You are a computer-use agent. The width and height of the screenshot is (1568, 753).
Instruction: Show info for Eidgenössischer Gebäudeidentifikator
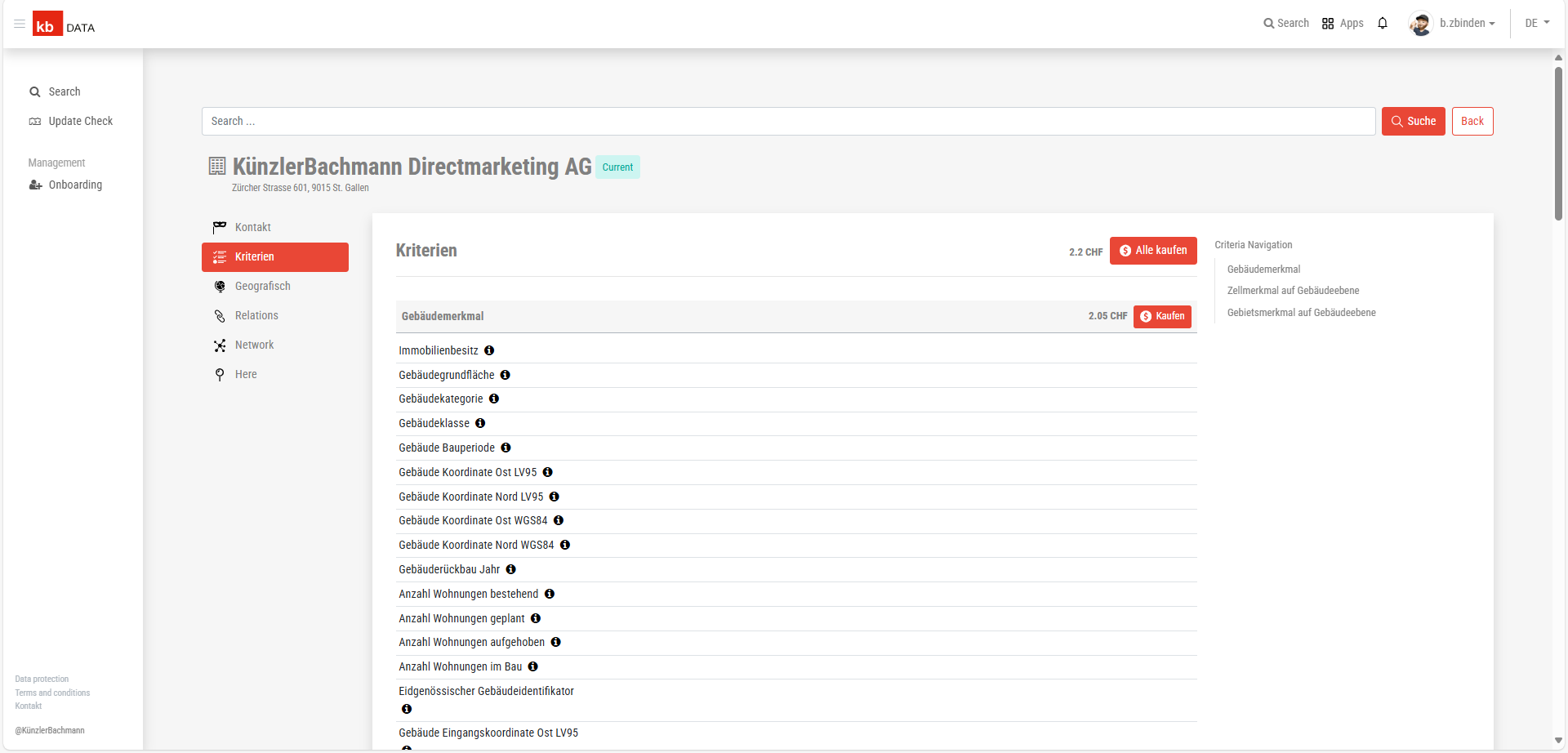click(407, 709)
